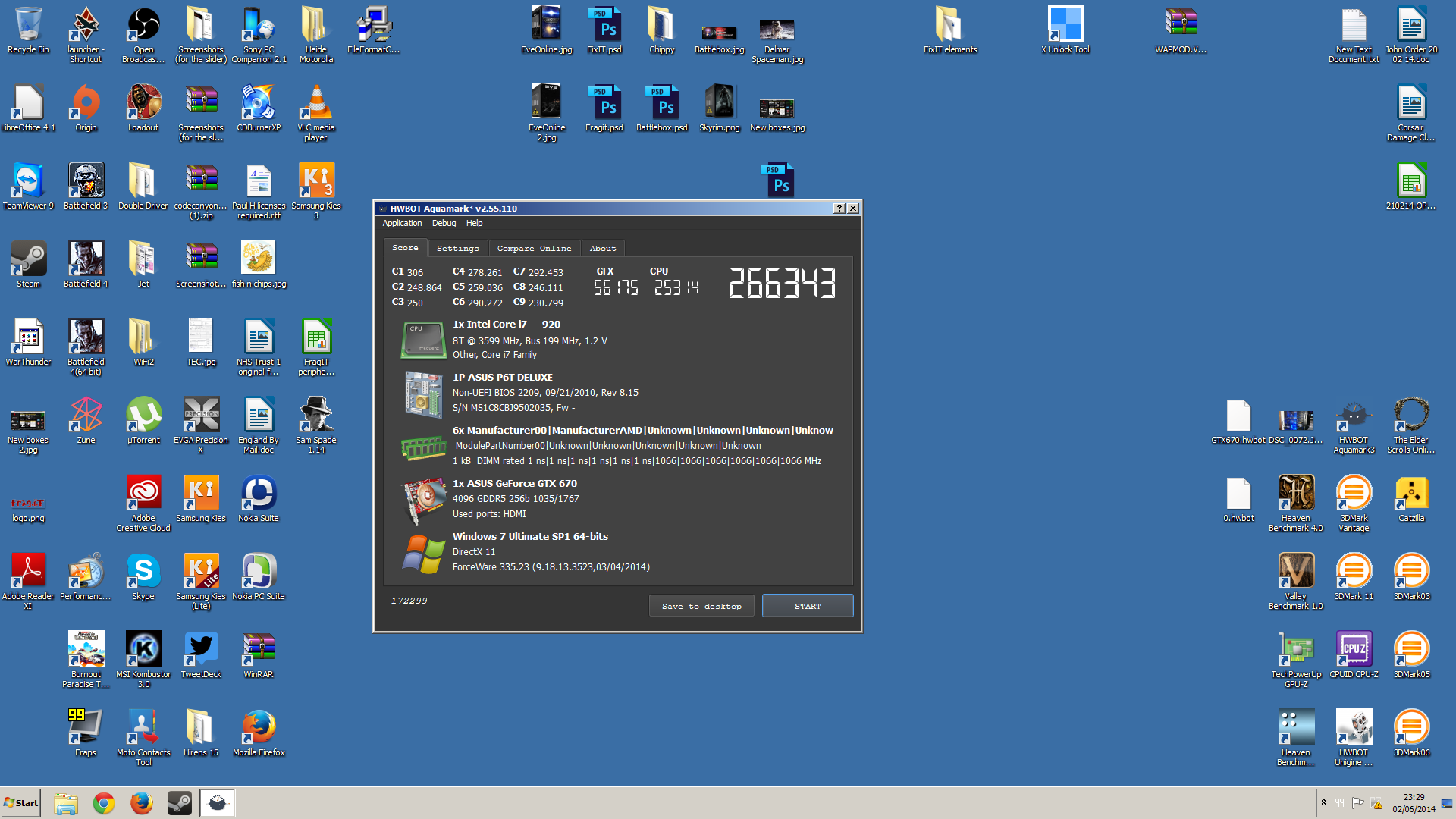Select the Score tab
Screen dimensions: 1456x819
coord(405,247)
